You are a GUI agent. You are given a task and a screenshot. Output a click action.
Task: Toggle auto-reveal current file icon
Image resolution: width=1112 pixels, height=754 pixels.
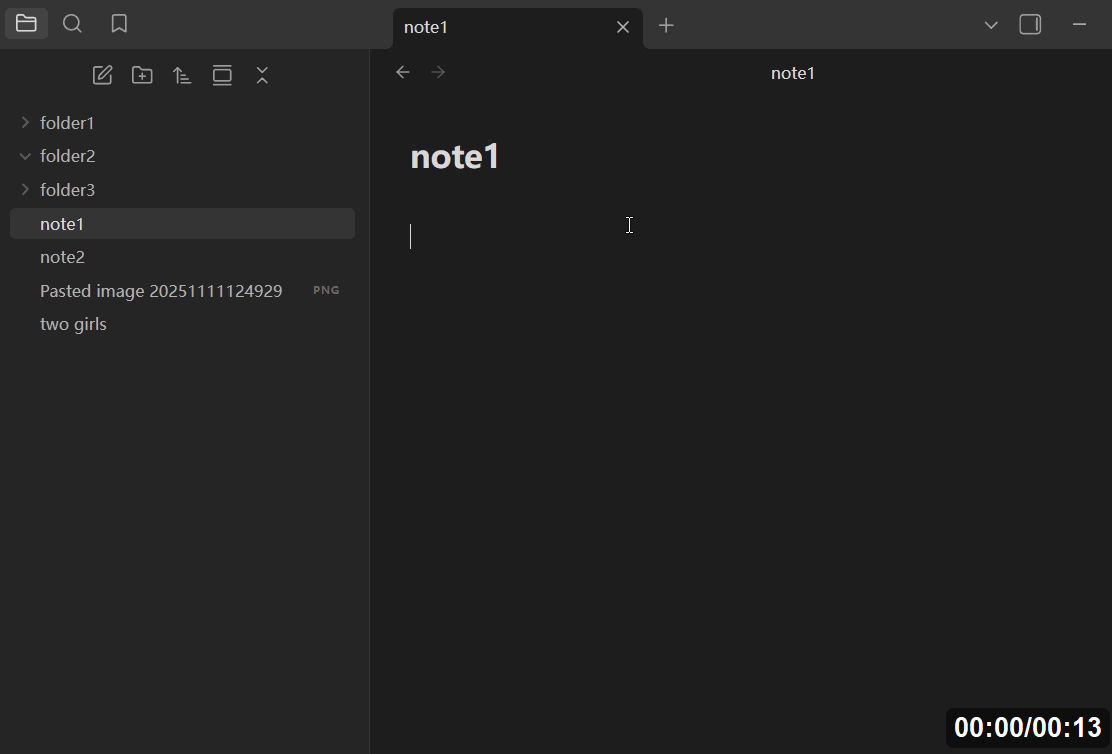222,75
